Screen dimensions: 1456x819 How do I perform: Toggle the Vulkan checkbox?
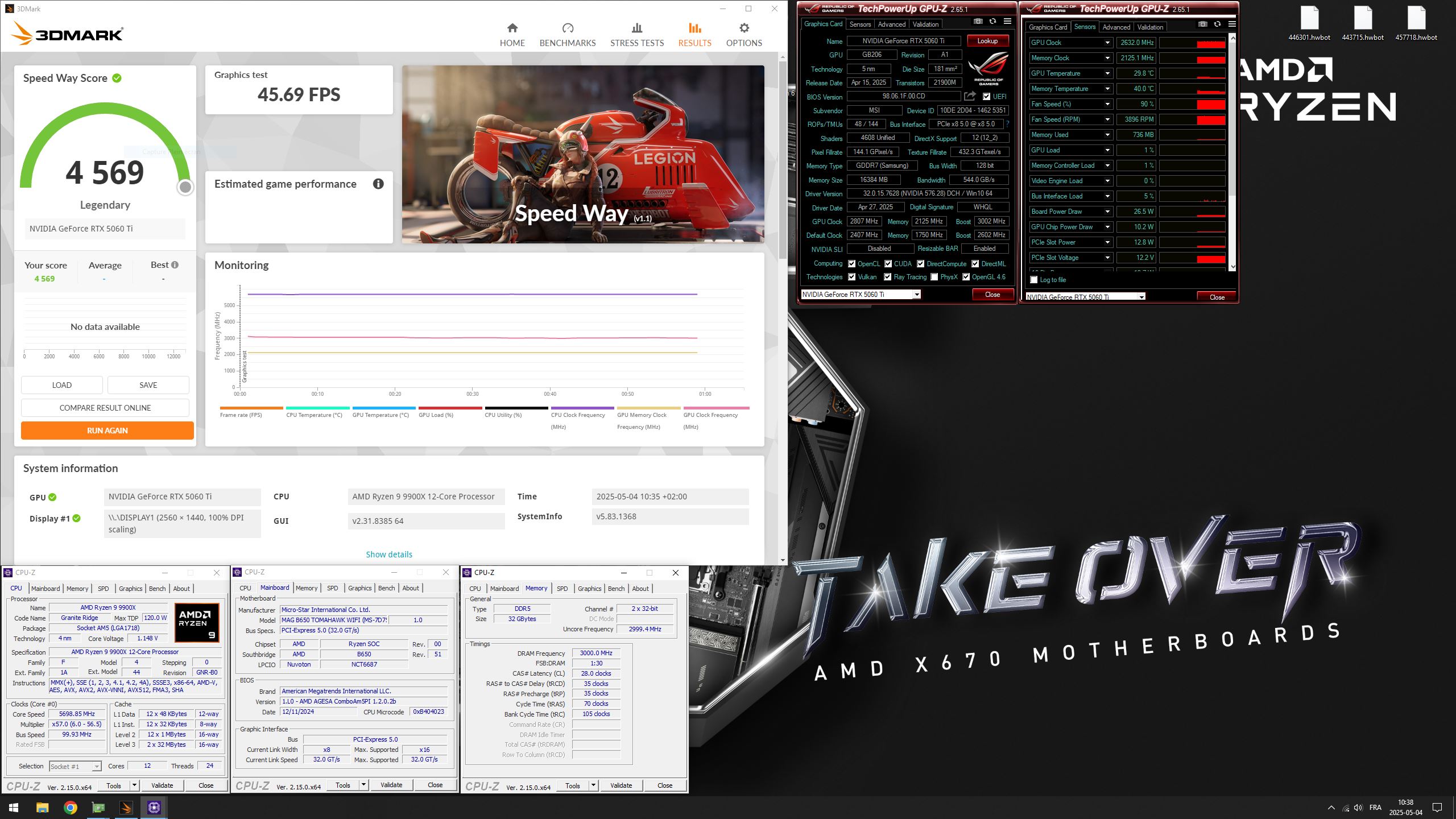pos(851,277)
